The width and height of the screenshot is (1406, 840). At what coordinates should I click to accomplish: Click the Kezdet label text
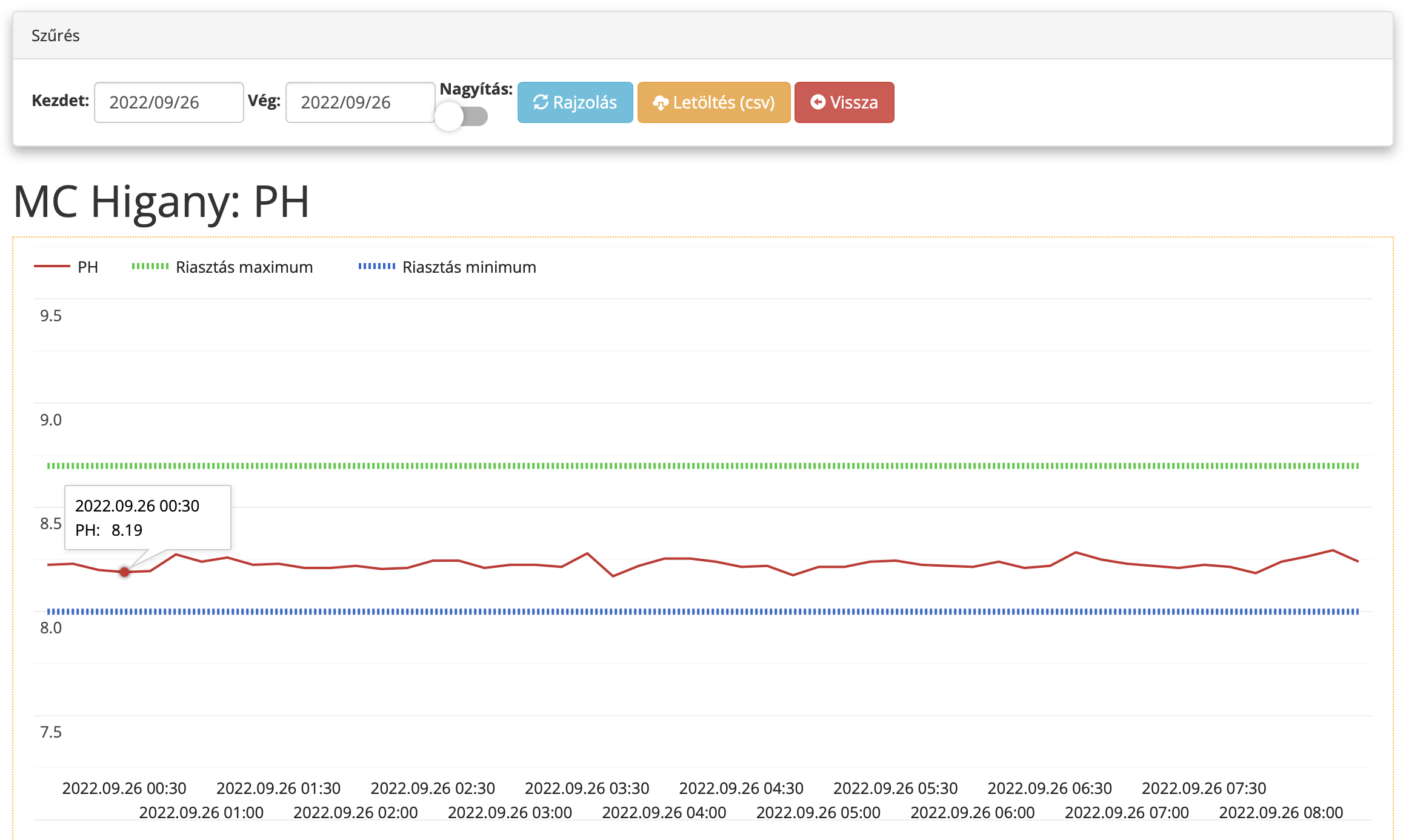click(61, 101)
